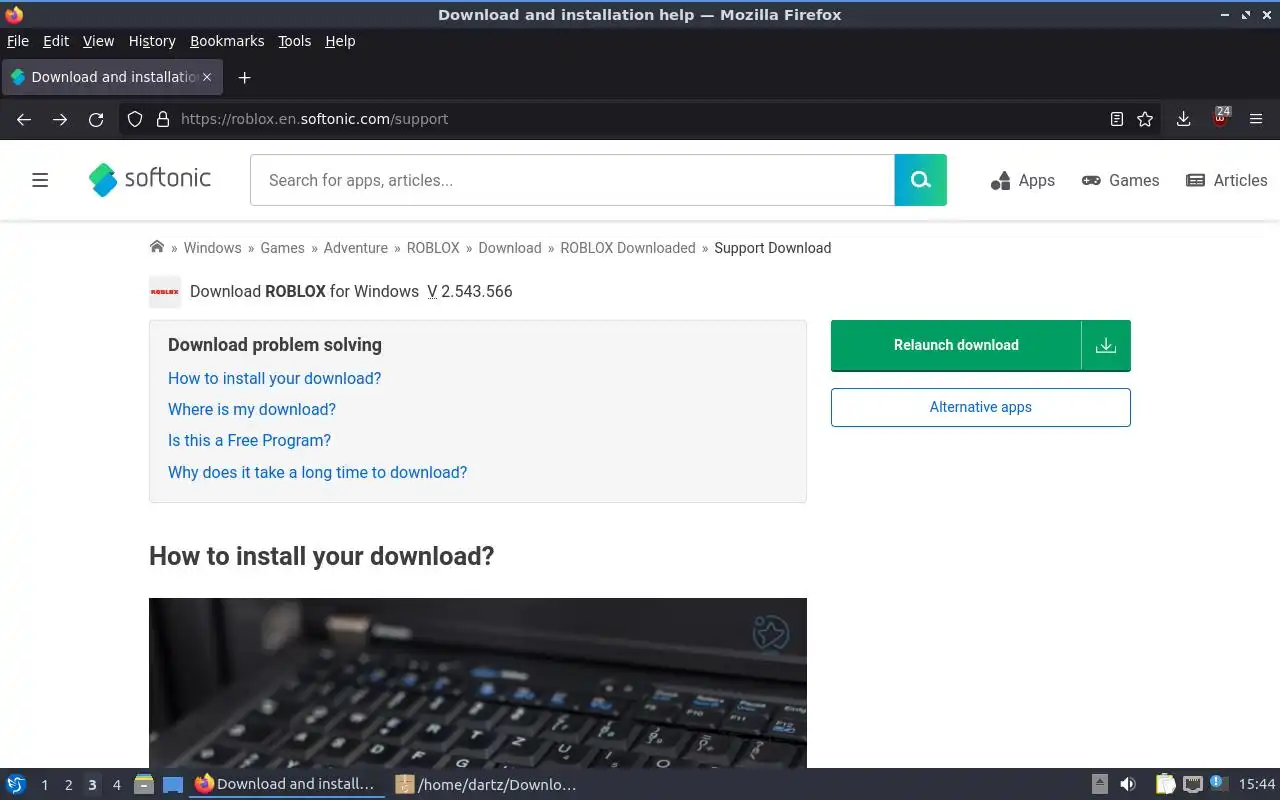
Task: Open the Bookmarks menu
Action: 227,41
